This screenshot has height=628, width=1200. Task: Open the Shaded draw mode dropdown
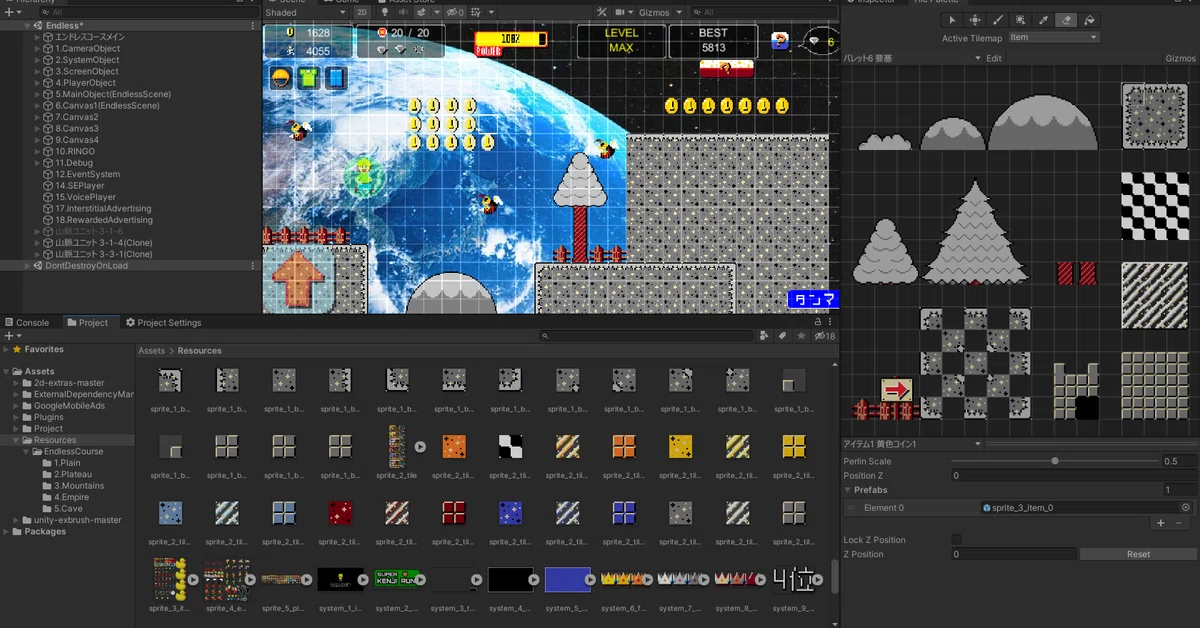coord(308,12)
